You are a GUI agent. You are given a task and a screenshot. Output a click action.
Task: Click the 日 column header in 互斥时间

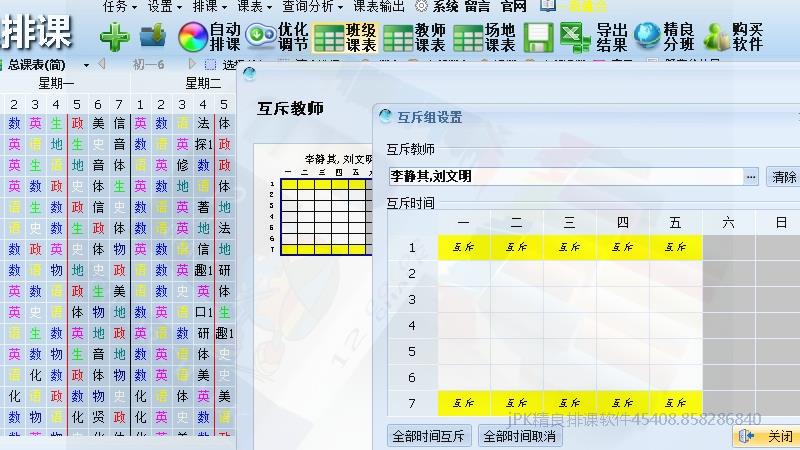pos(781,222)
